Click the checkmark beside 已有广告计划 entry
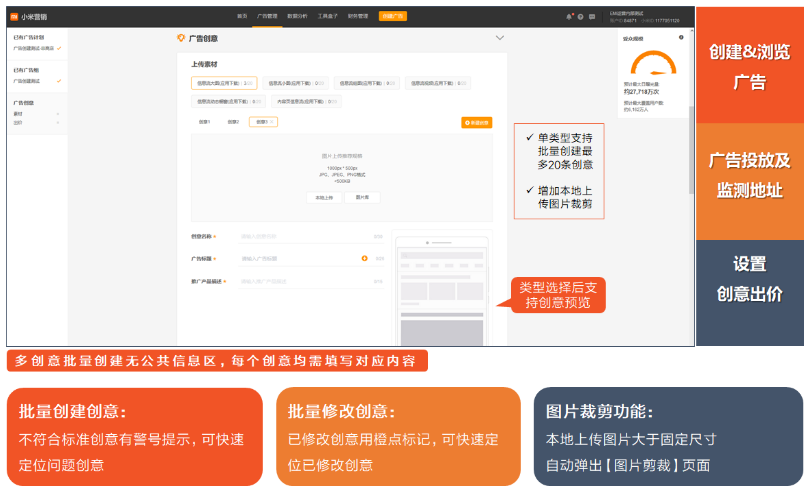809x492 pixels. click(59, 48)
